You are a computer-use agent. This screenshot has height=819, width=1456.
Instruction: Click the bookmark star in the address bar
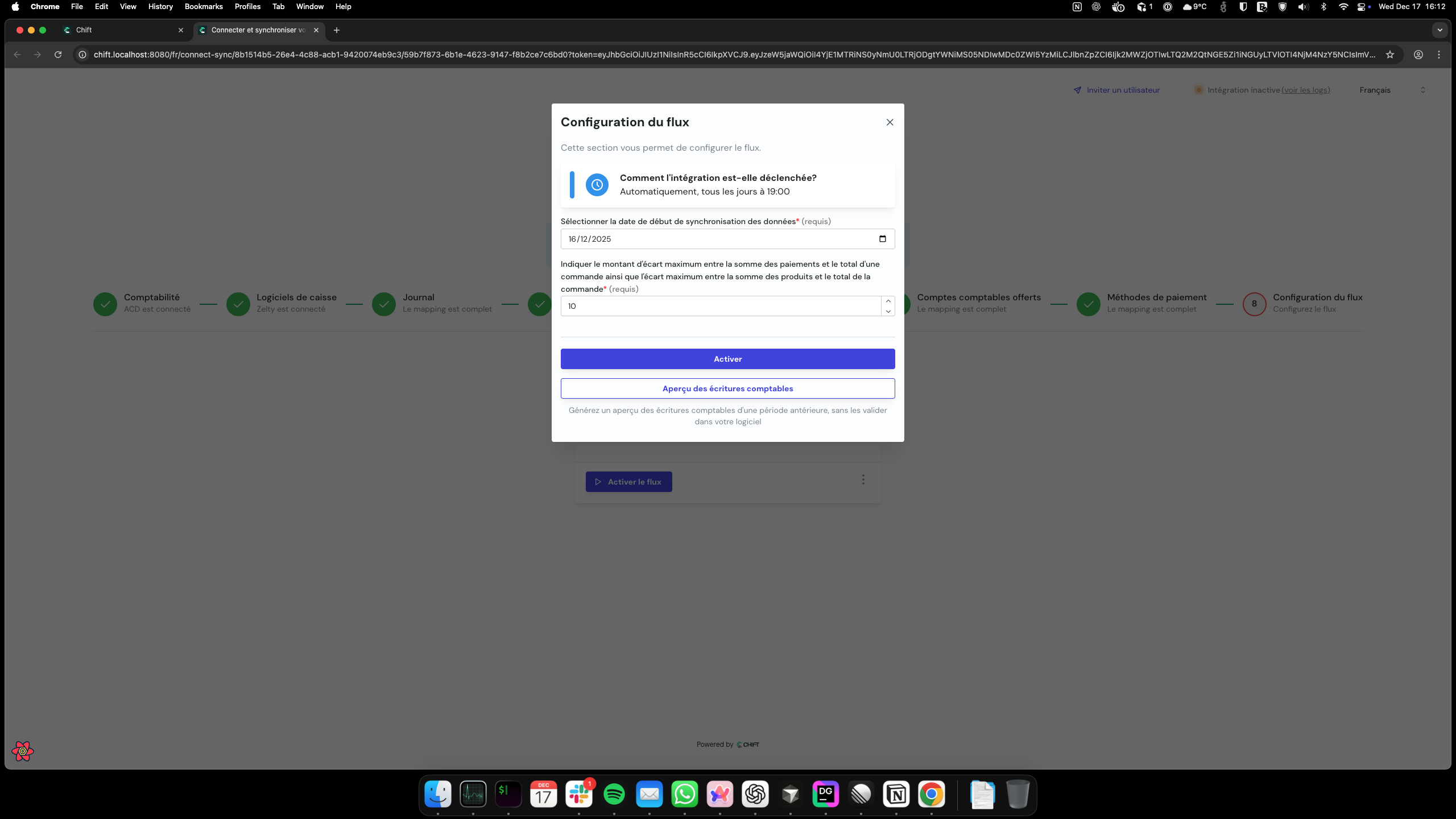tap(1390, 54)
